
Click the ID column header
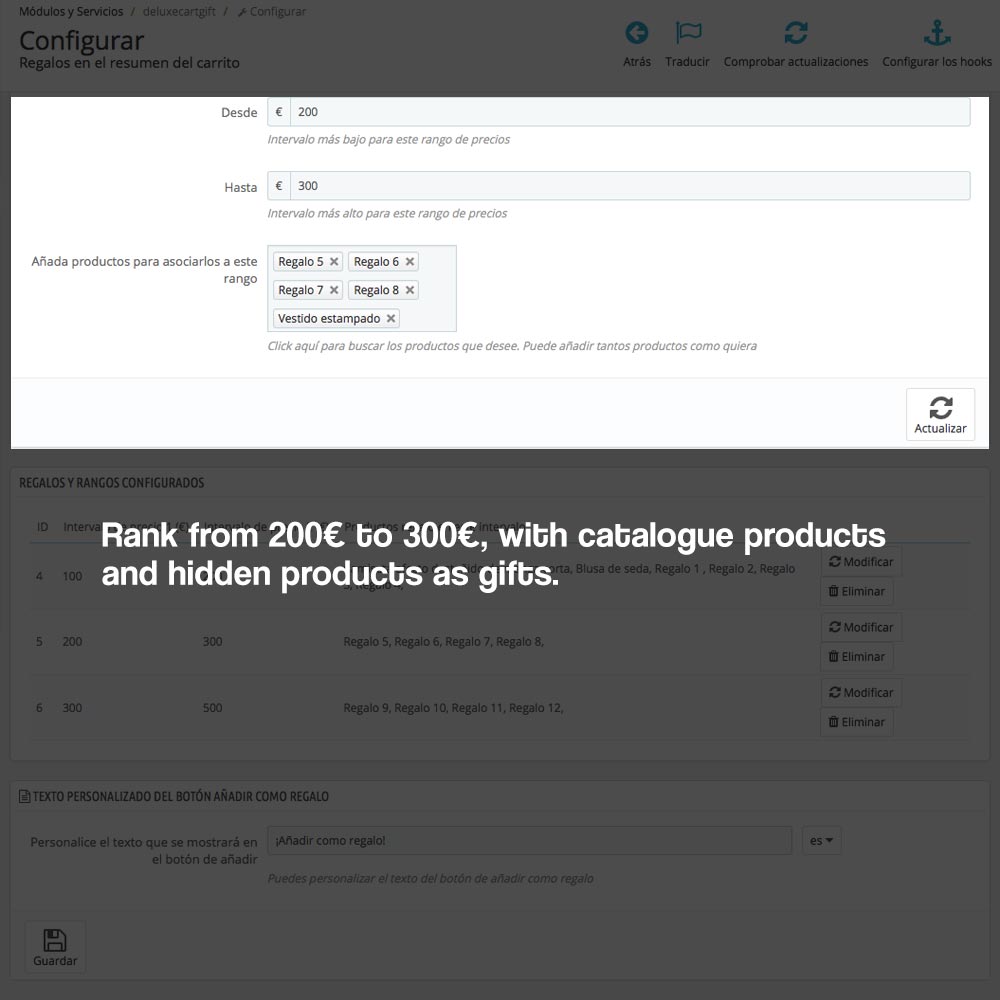click(x=42, y=527)
